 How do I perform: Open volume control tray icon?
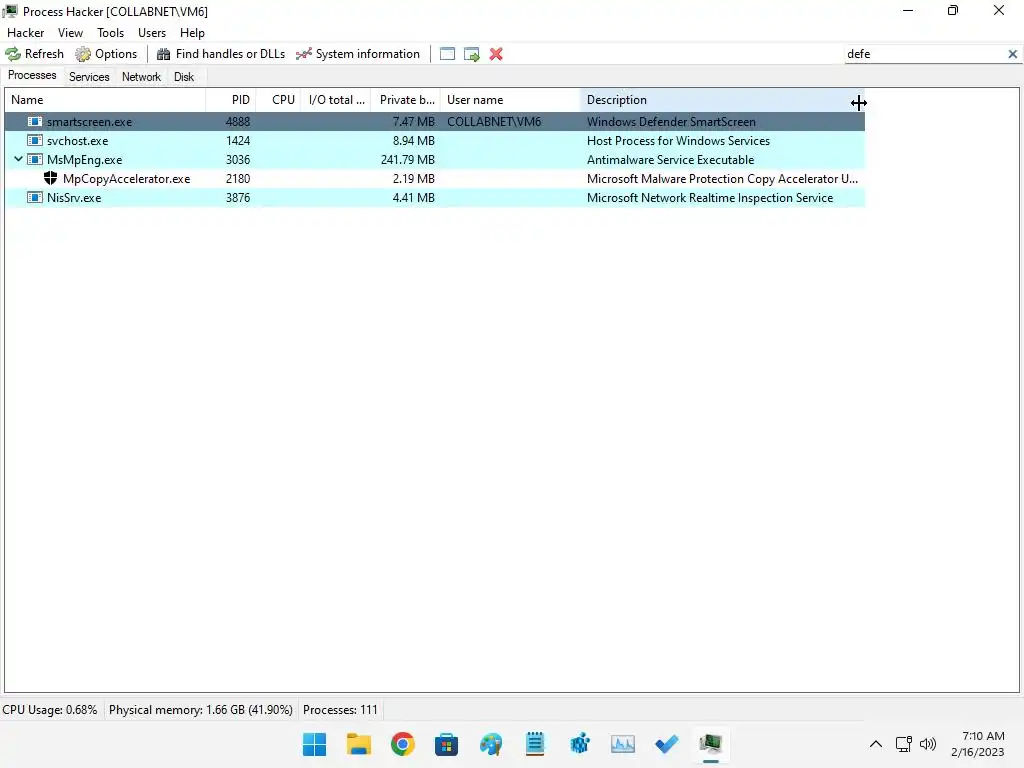[927, 744]
